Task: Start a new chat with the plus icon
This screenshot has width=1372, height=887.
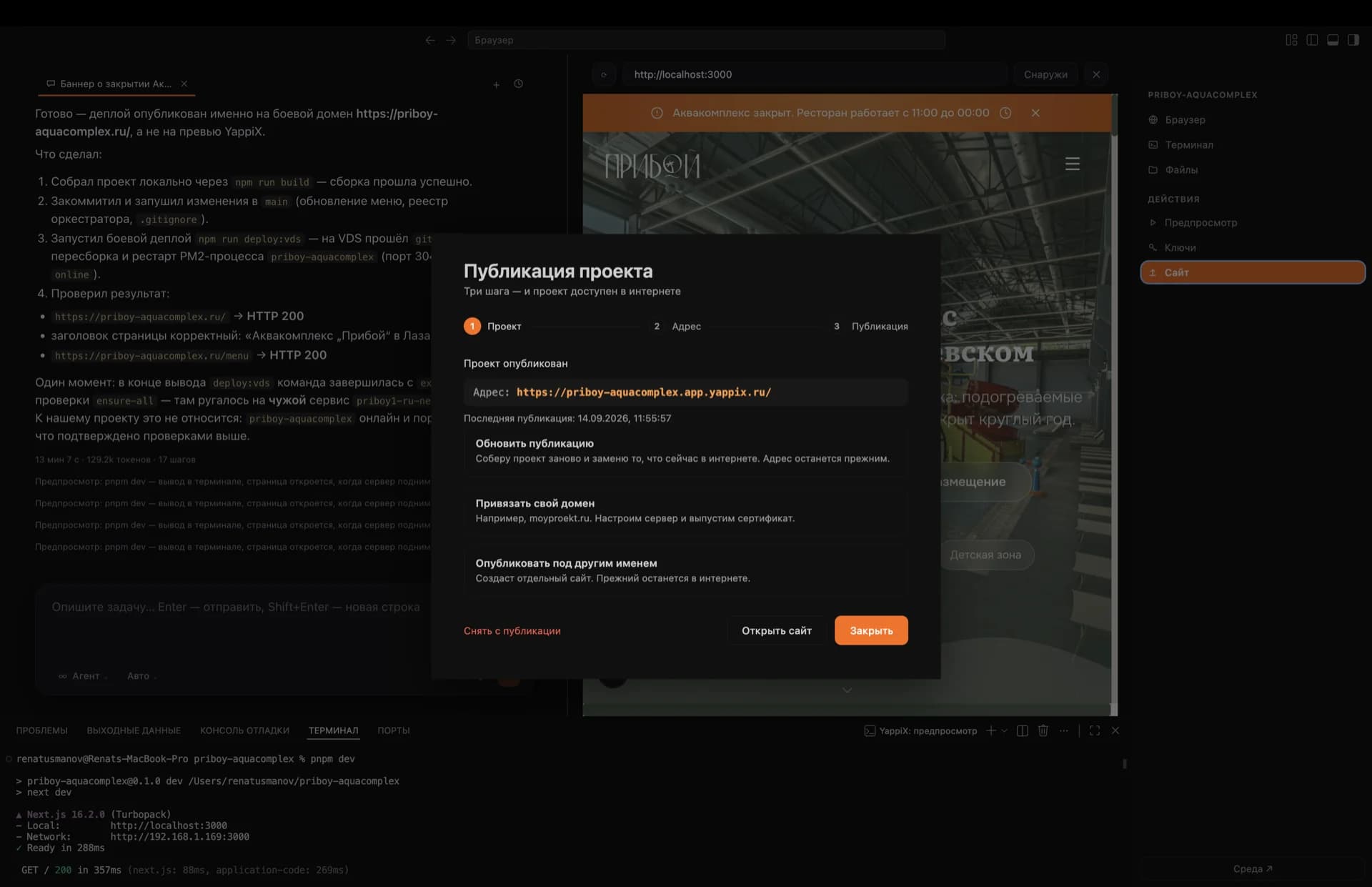Action: coord(496,84)
